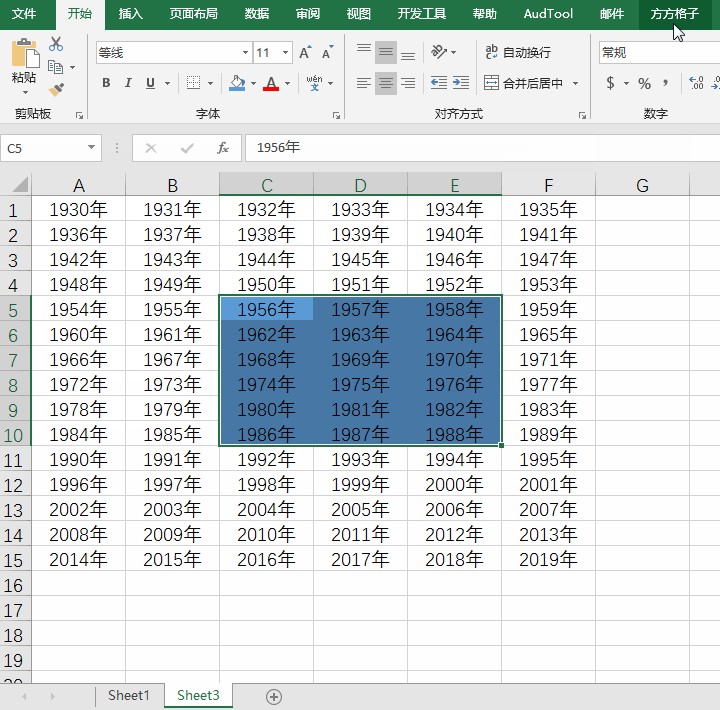Increase font size with large A icon
The width and height of the screenshot is (720, 710).
305,52
